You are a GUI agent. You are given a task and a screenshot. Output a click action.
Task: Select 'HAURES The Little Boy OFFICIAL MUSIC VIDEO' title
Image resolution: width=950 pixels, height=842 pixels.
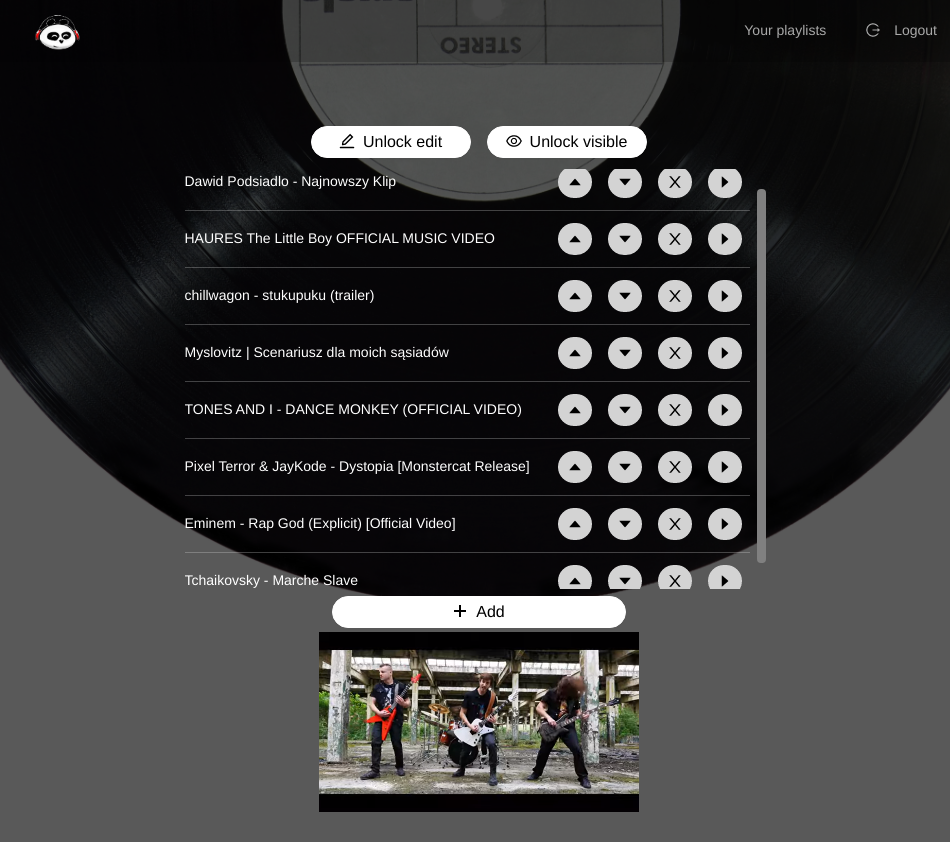tap(339, 238)
